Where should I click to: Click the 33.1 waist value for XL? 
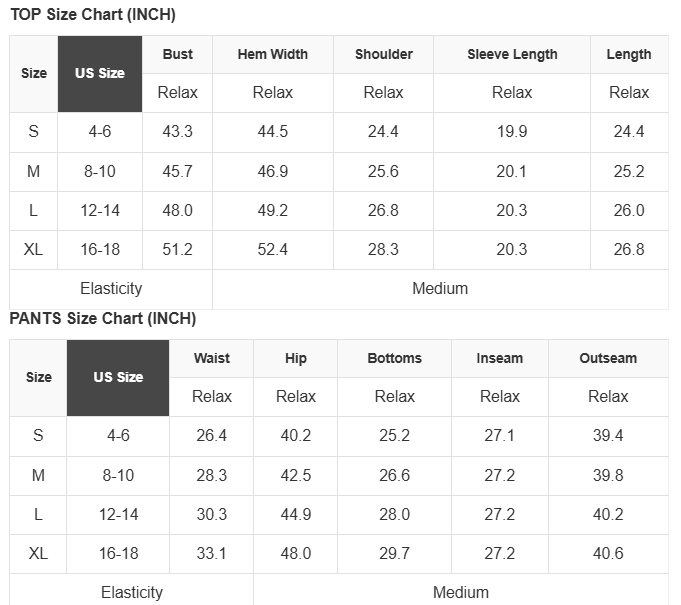[211, 553]
